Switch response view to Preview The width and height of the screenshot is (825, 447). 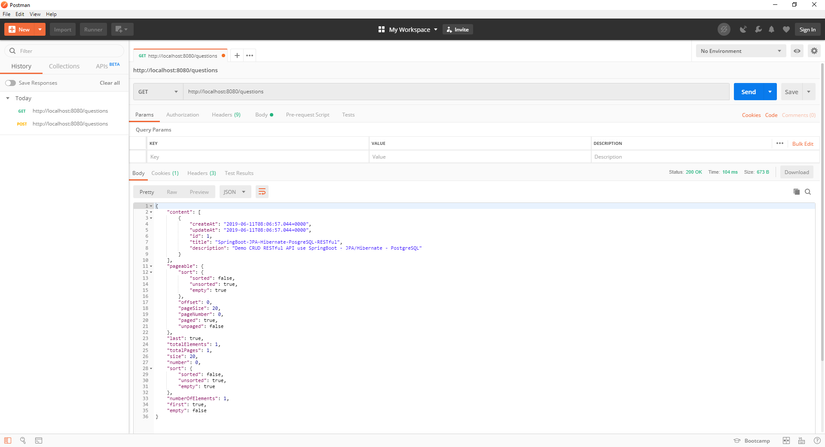coord(199,192)
